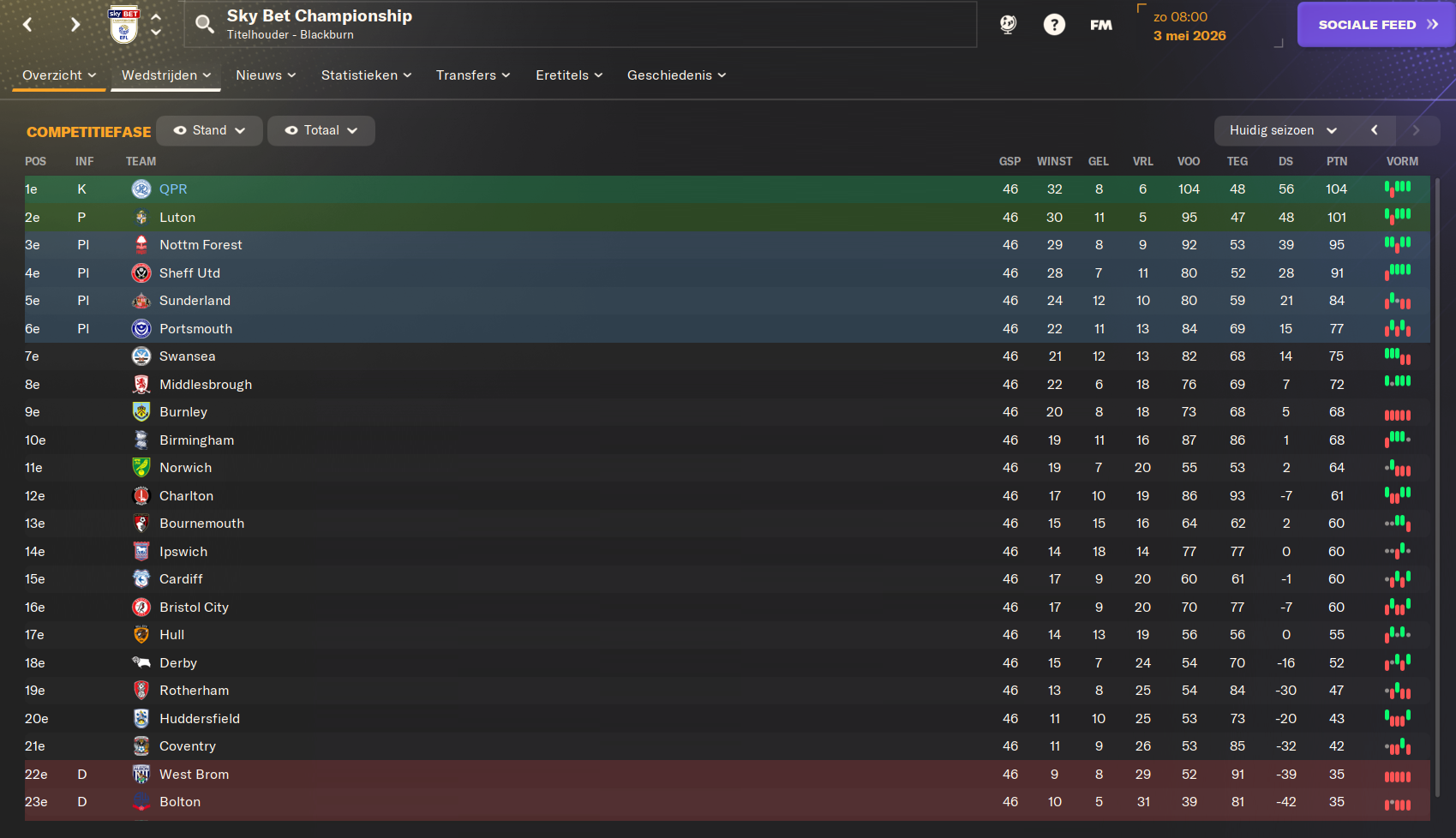Show previous season with left chevron

(1374, 130)
